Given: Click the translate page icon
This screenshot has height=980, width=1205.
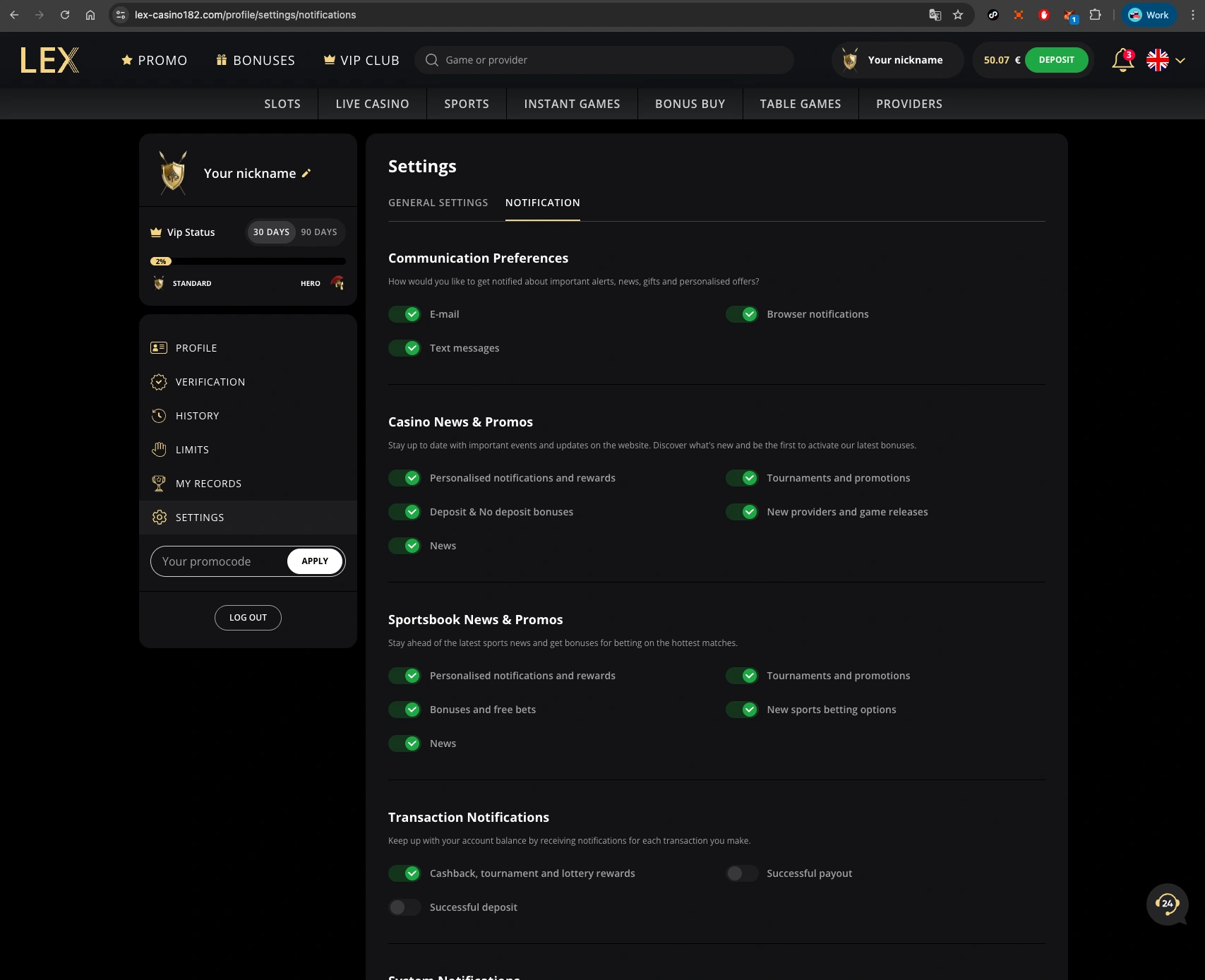Looking at the screenshot, I should coord(935,15).
